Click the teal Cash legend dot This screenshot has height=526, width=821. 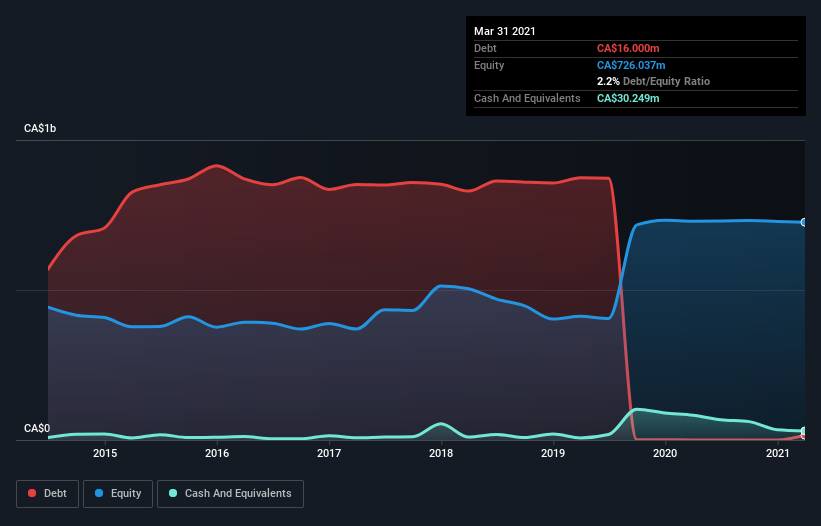tap(173, 493)
